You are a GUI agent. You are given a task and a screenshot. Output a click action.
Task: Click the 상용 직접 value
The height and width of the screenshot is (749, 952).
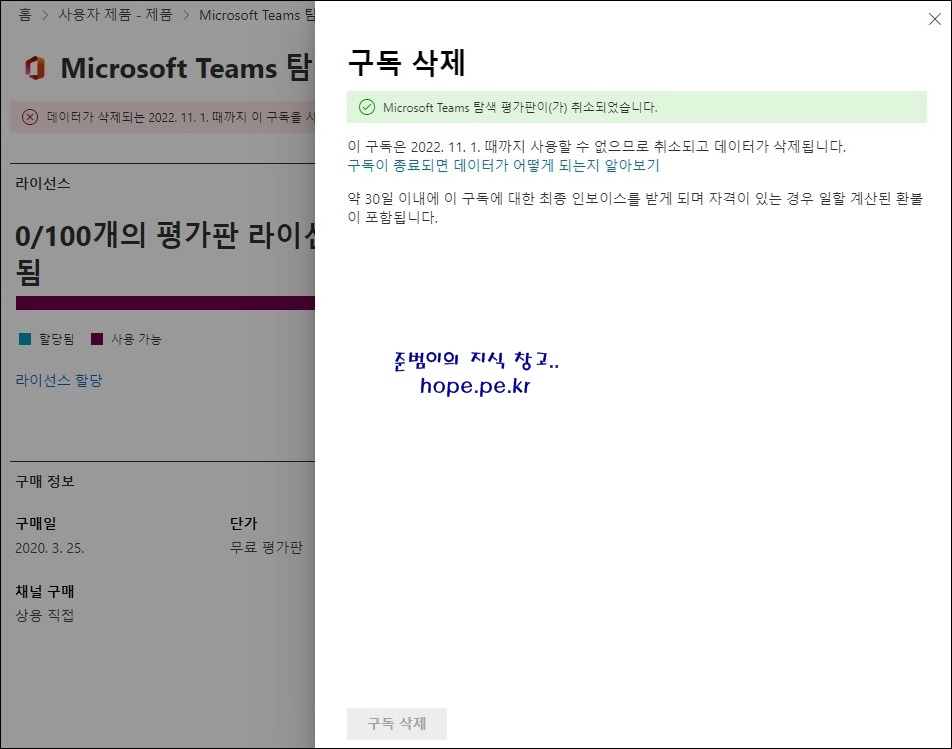point(44,615)
